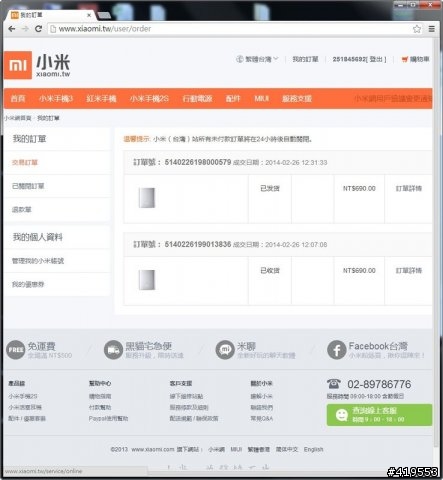Click the browser back arrow
Viewport: 443px width, 480px height.
coord(12,29)
